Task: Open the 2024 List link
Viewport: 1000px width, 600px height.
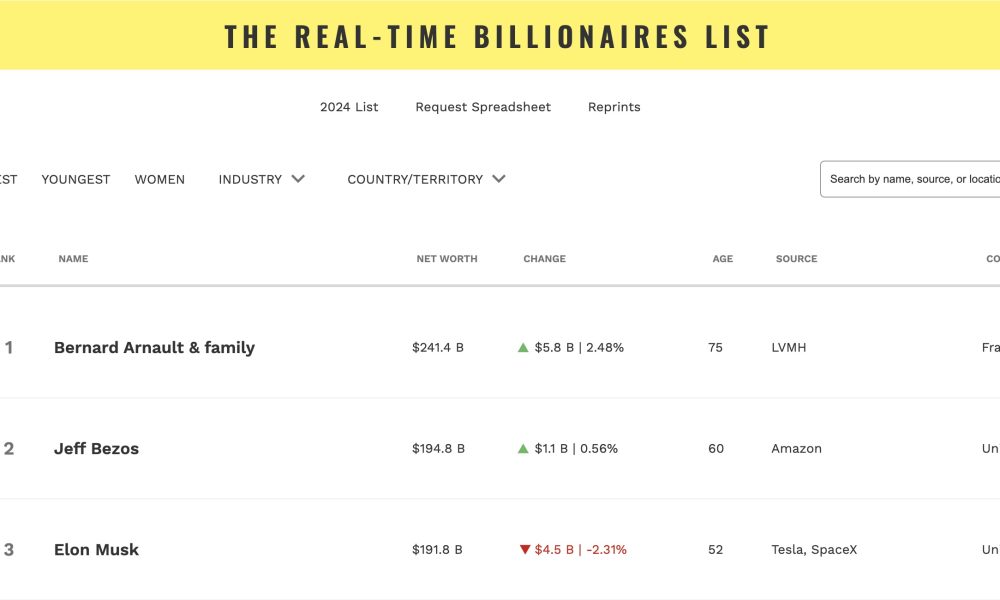Action: tap(349, 107)
